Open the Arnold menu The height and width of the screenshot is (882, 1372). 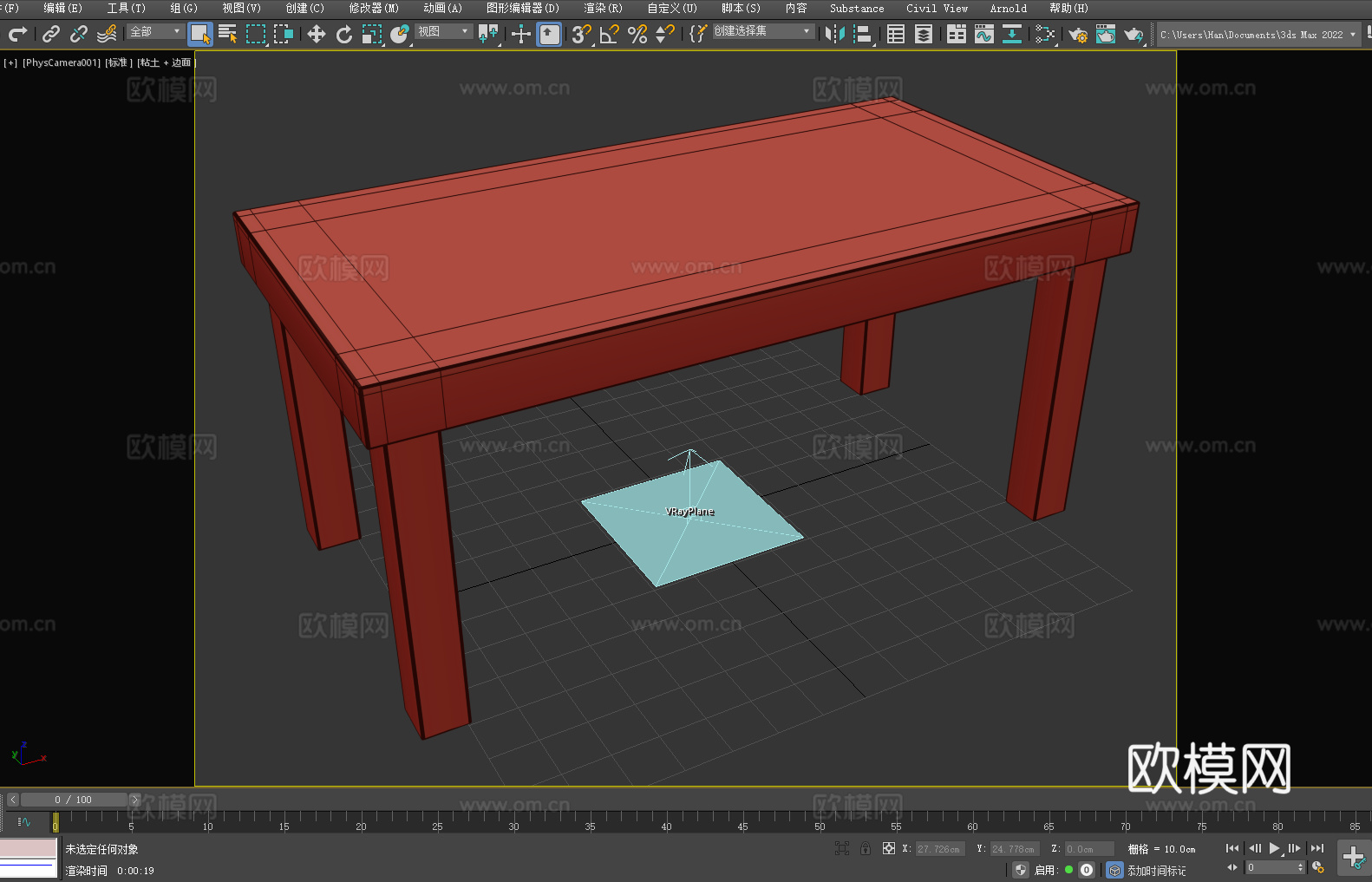coord(1009,8)
